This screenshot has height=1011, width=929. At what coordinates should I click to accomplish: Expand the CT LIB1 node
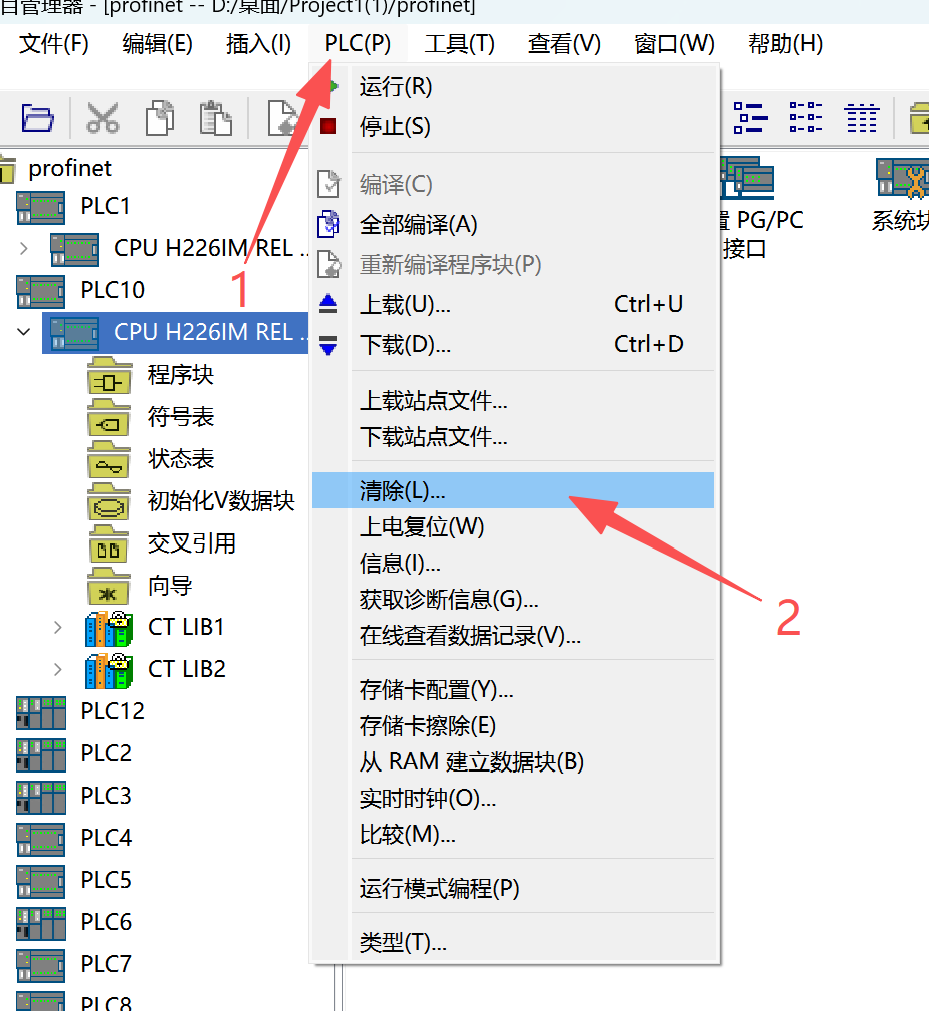pyautogui.click(x=58, y=627)
